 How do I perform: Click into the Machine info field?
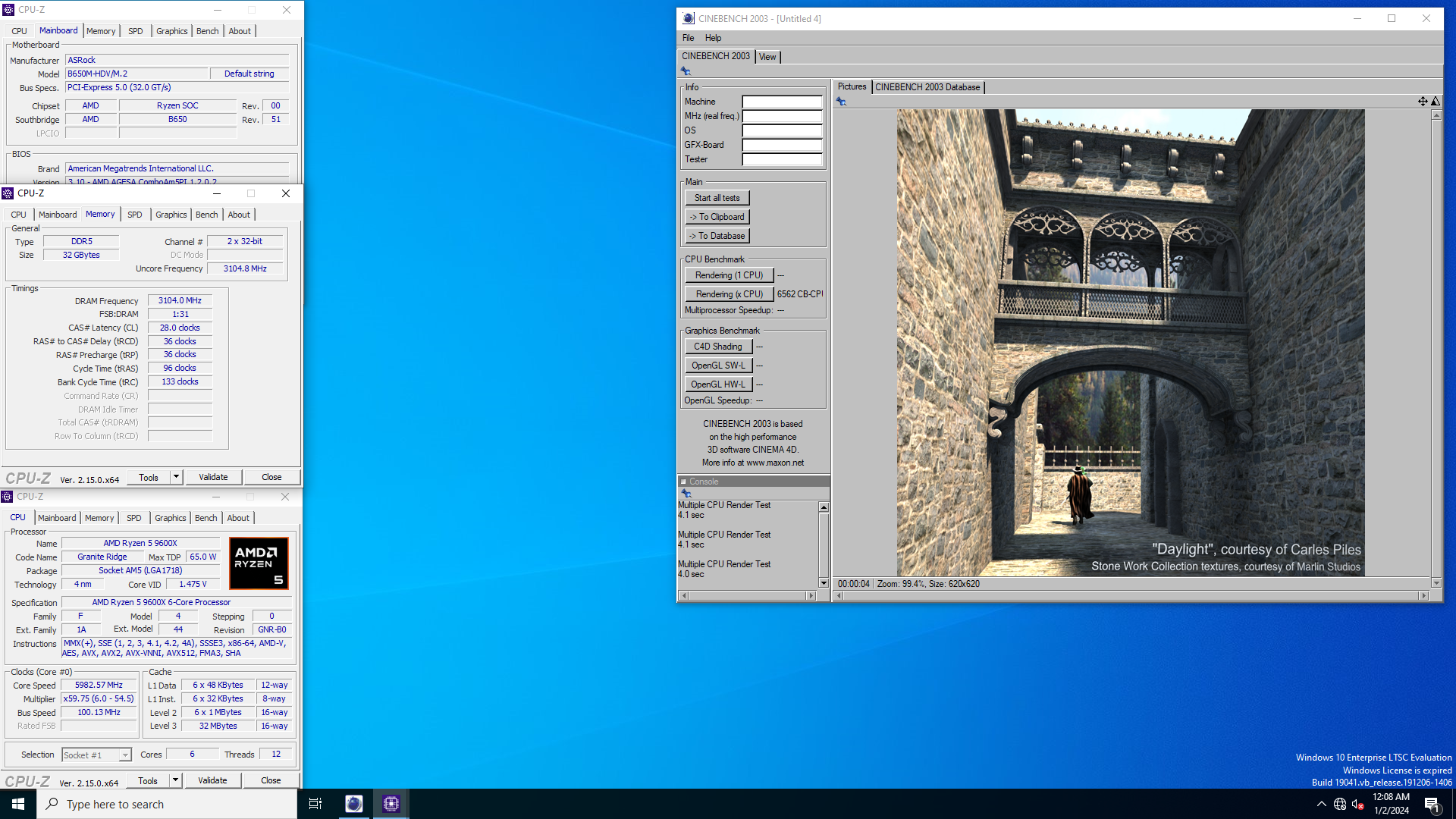782,102
